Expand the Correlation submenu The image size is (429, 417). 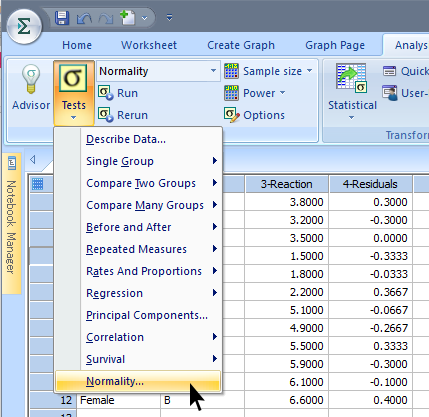tap(138, 337)
